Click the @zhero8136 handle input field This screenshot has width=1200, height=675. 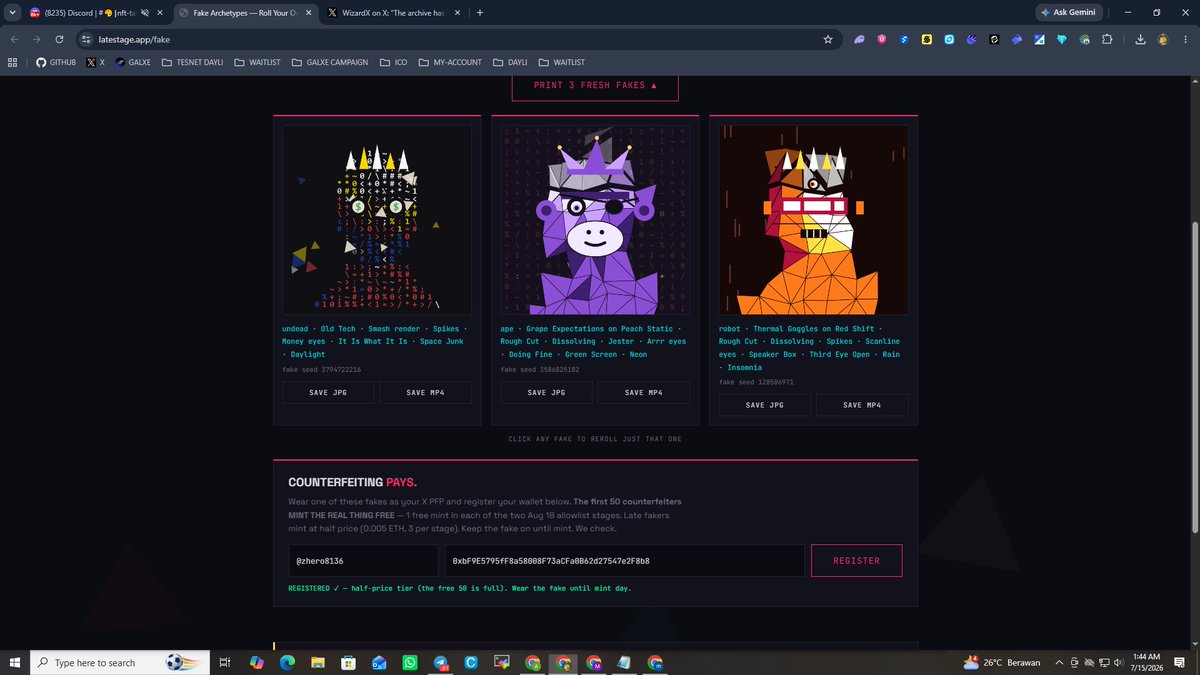click(363, 561)
